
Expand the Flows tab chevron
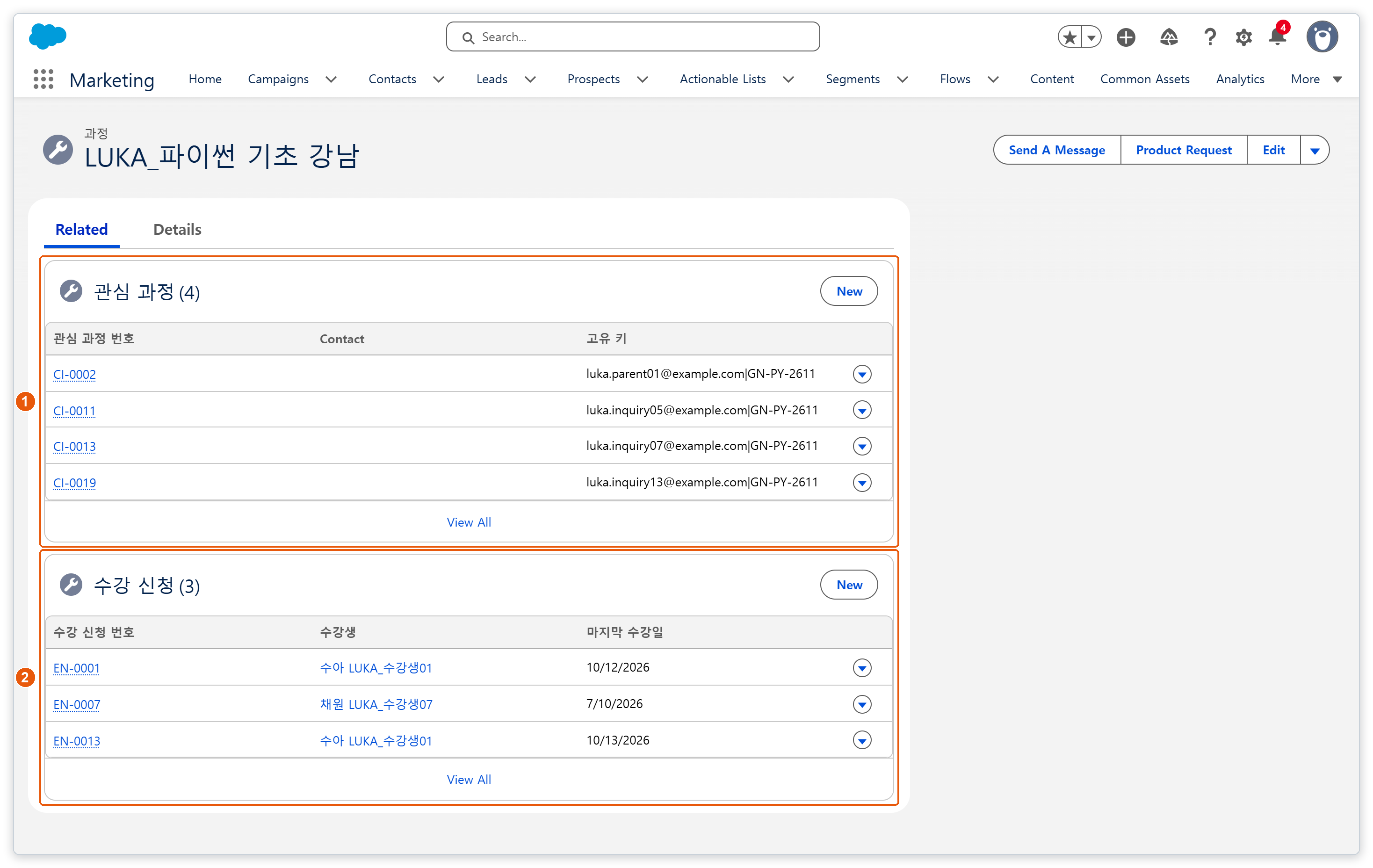(x=993, y=80)
